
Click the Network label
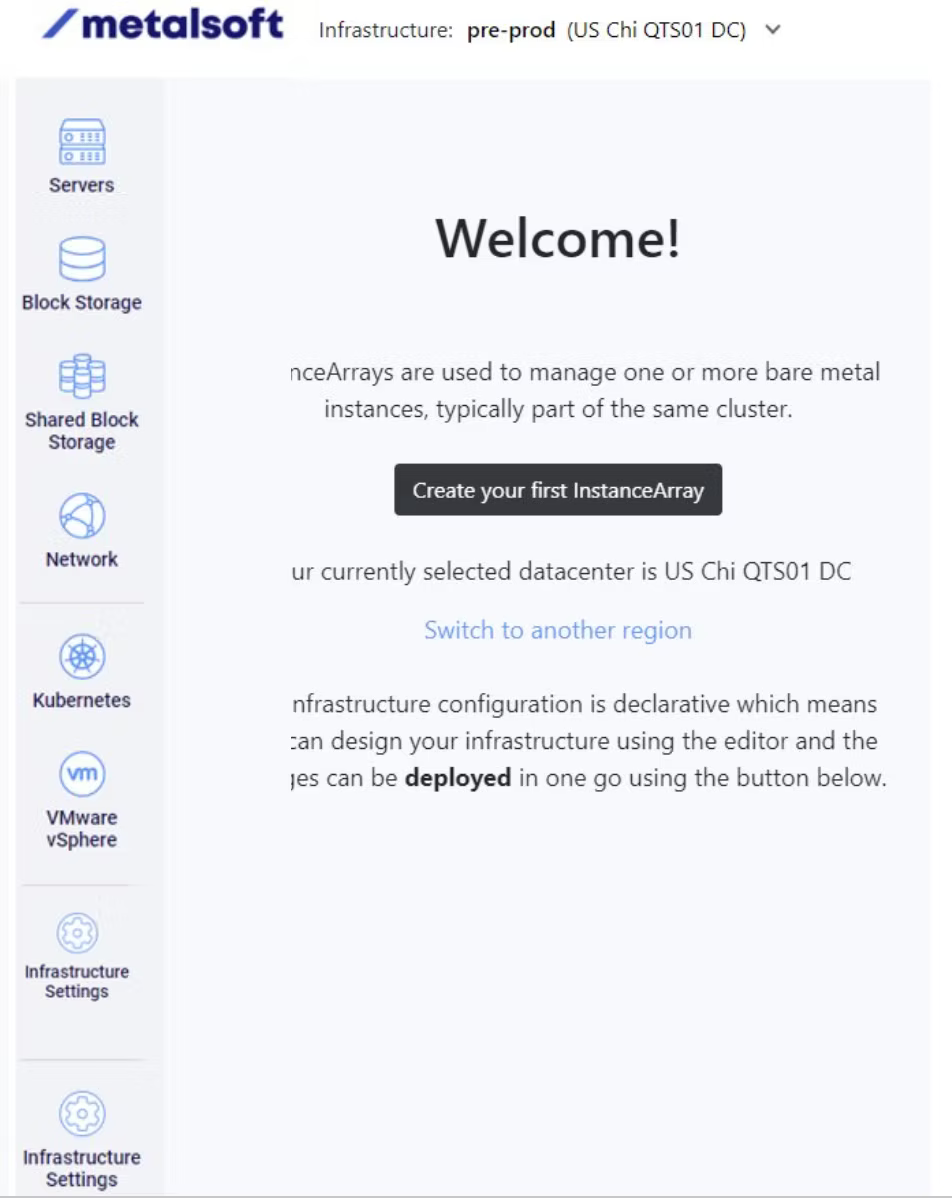(x=82, y=559)
